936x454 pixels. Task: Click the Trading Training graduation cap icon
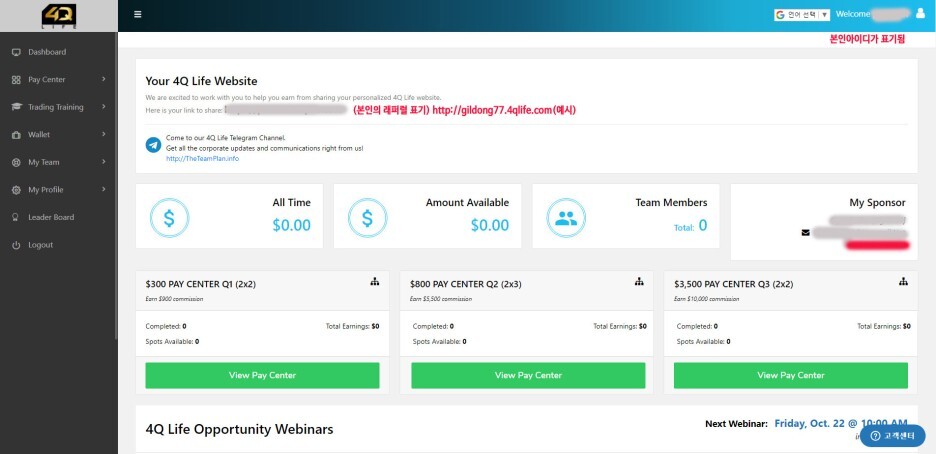tap(16, 107)
